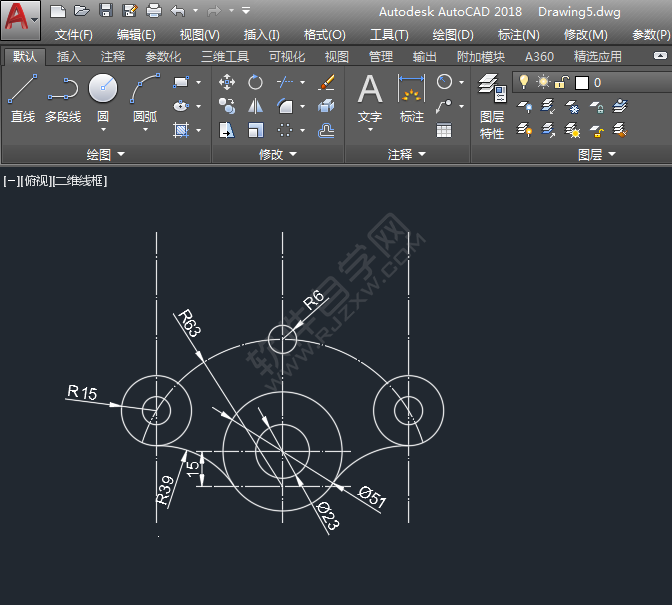Viewport: 672px width, 605px height.
Task: Choose the Move tool in Modify panel
Action: coord(227,82)
